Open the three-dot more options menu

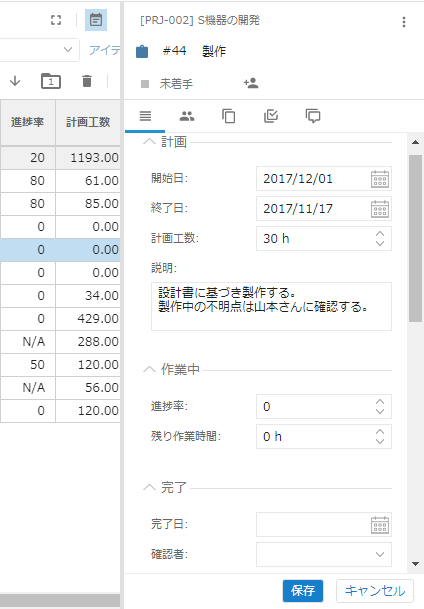pos(404,22)
